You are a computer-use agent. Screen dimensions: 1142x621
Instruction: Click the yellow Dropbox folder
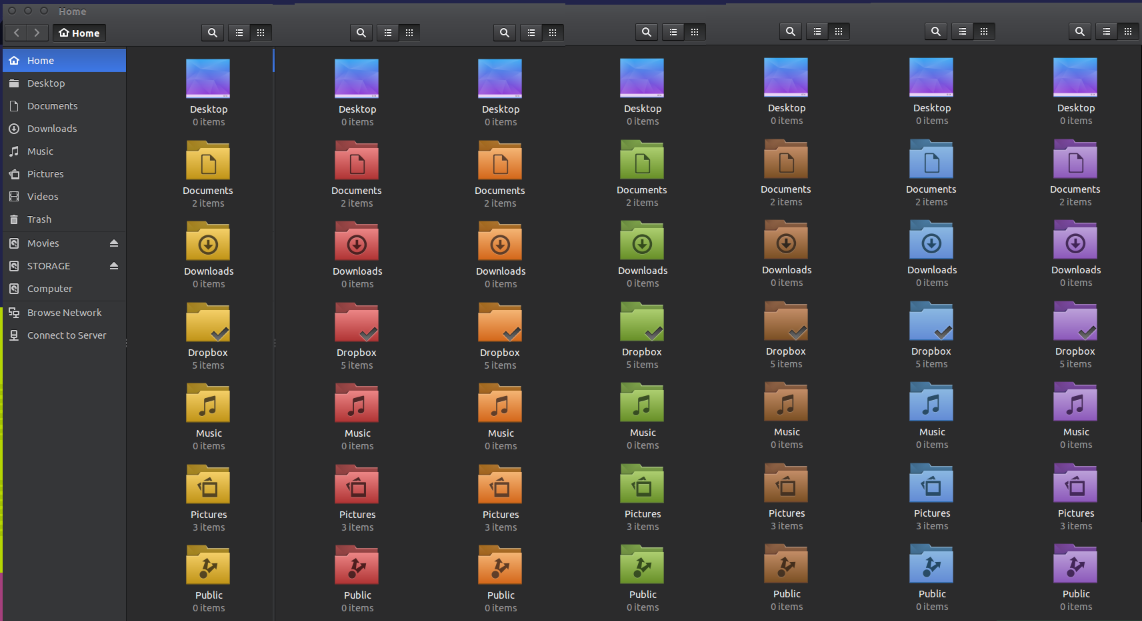(x=208, y=323)
